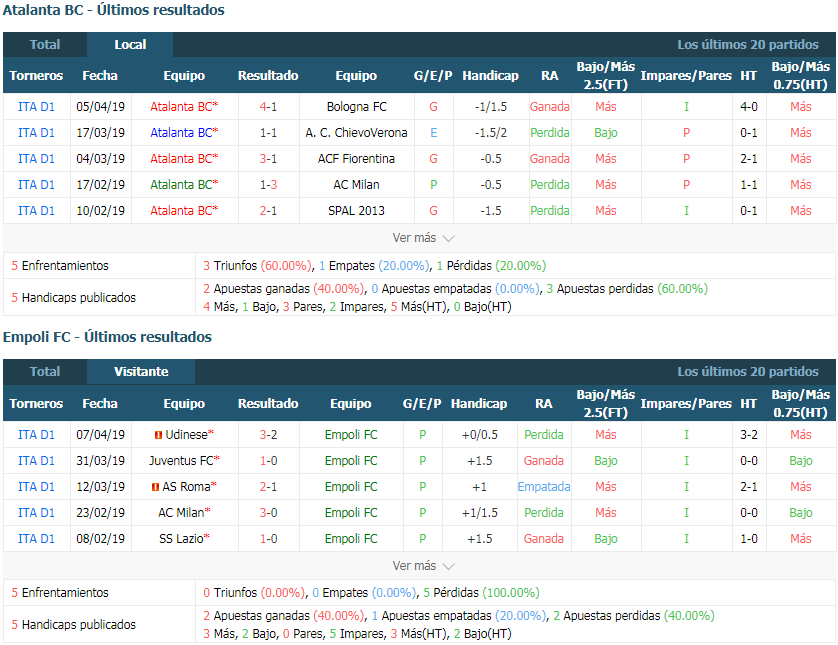Click SS Lazio team name

(181, 539)
